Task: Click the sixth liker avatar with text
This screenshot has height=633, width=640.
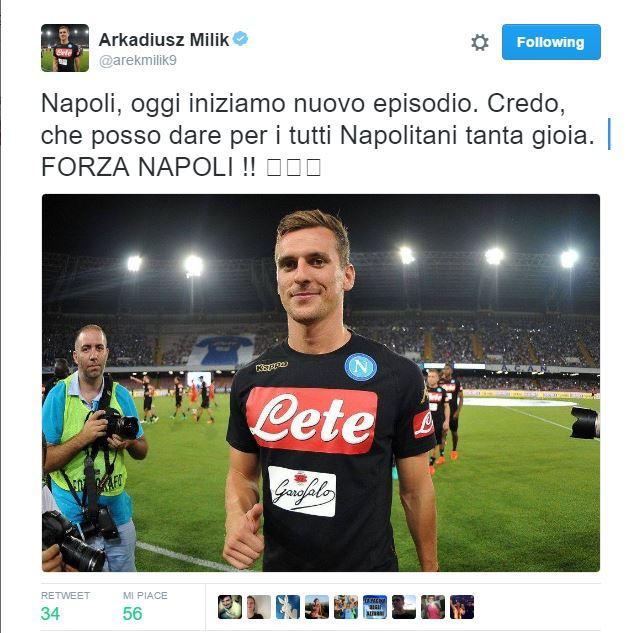Action: 375,607
